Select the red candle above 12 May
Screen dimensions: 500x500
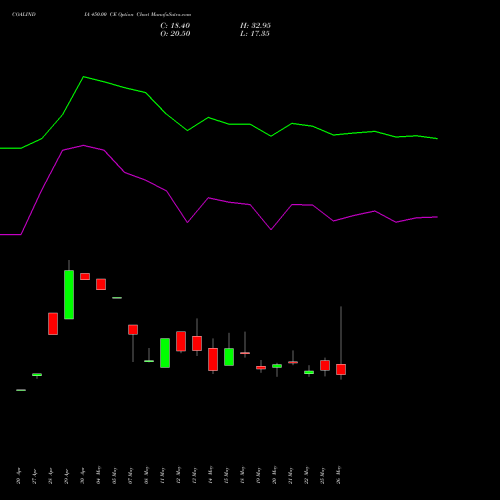tap(181, 341)
